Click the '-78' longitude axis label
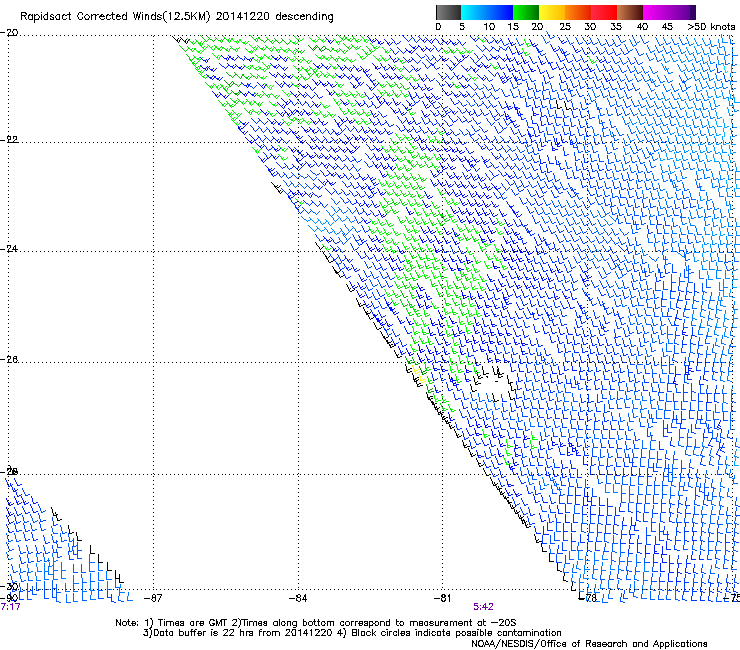Image resolution: width=740 pixels, height=650 pixels. [x=588, y=598]
